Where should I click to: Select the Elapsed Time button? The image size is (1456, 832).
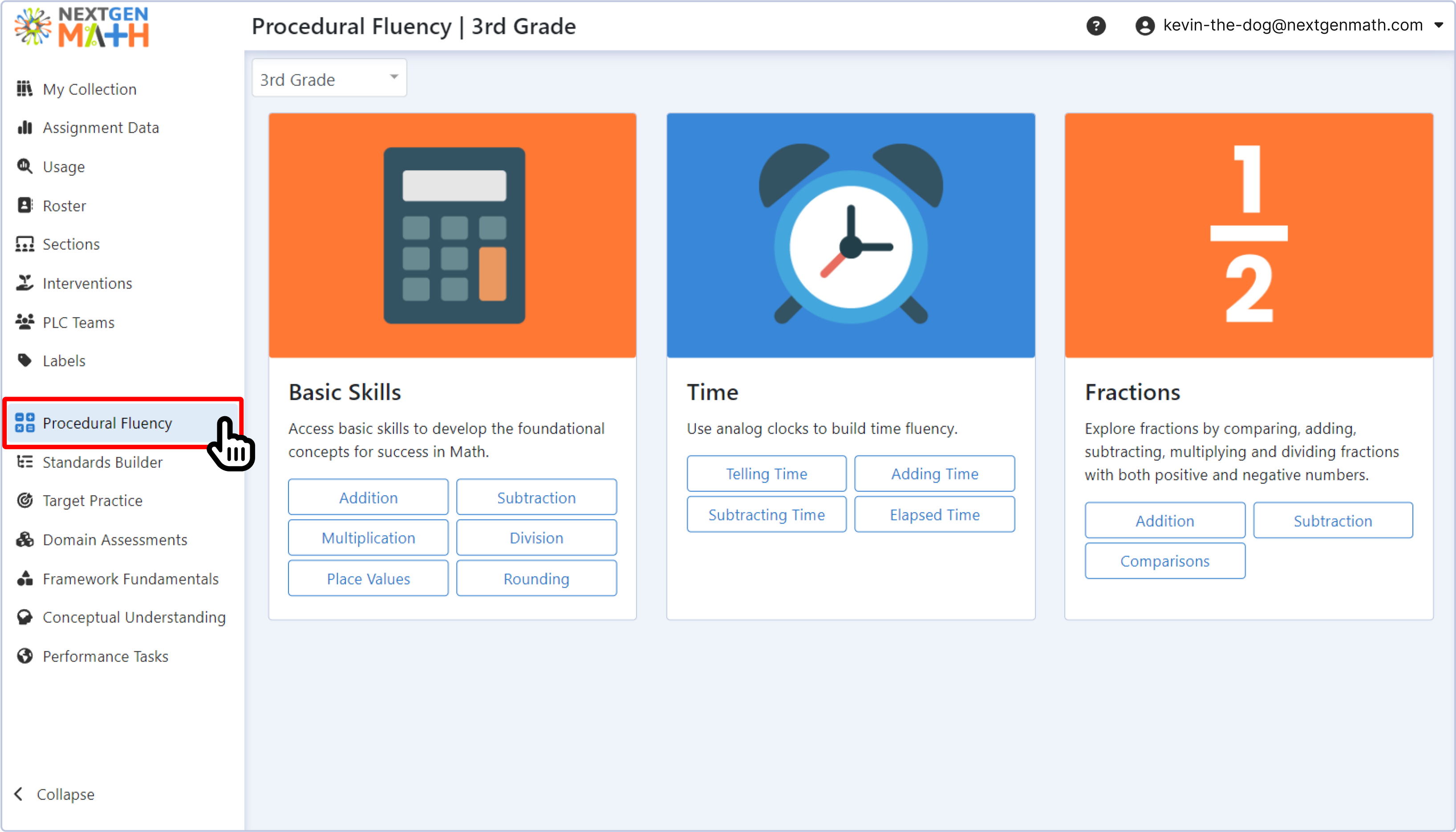coord(934,515)
